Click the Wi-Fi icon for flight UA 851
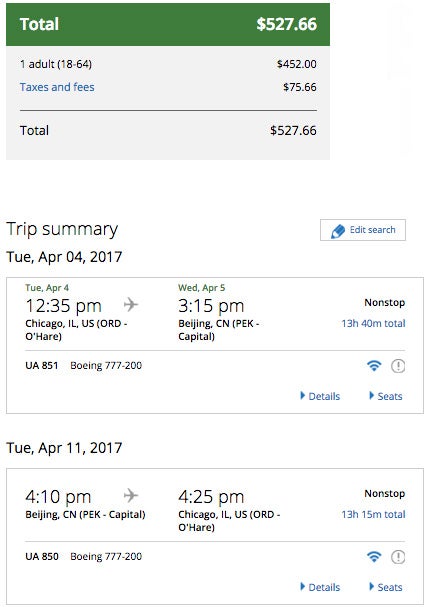 pyautogui.click(x=374, y=365)
